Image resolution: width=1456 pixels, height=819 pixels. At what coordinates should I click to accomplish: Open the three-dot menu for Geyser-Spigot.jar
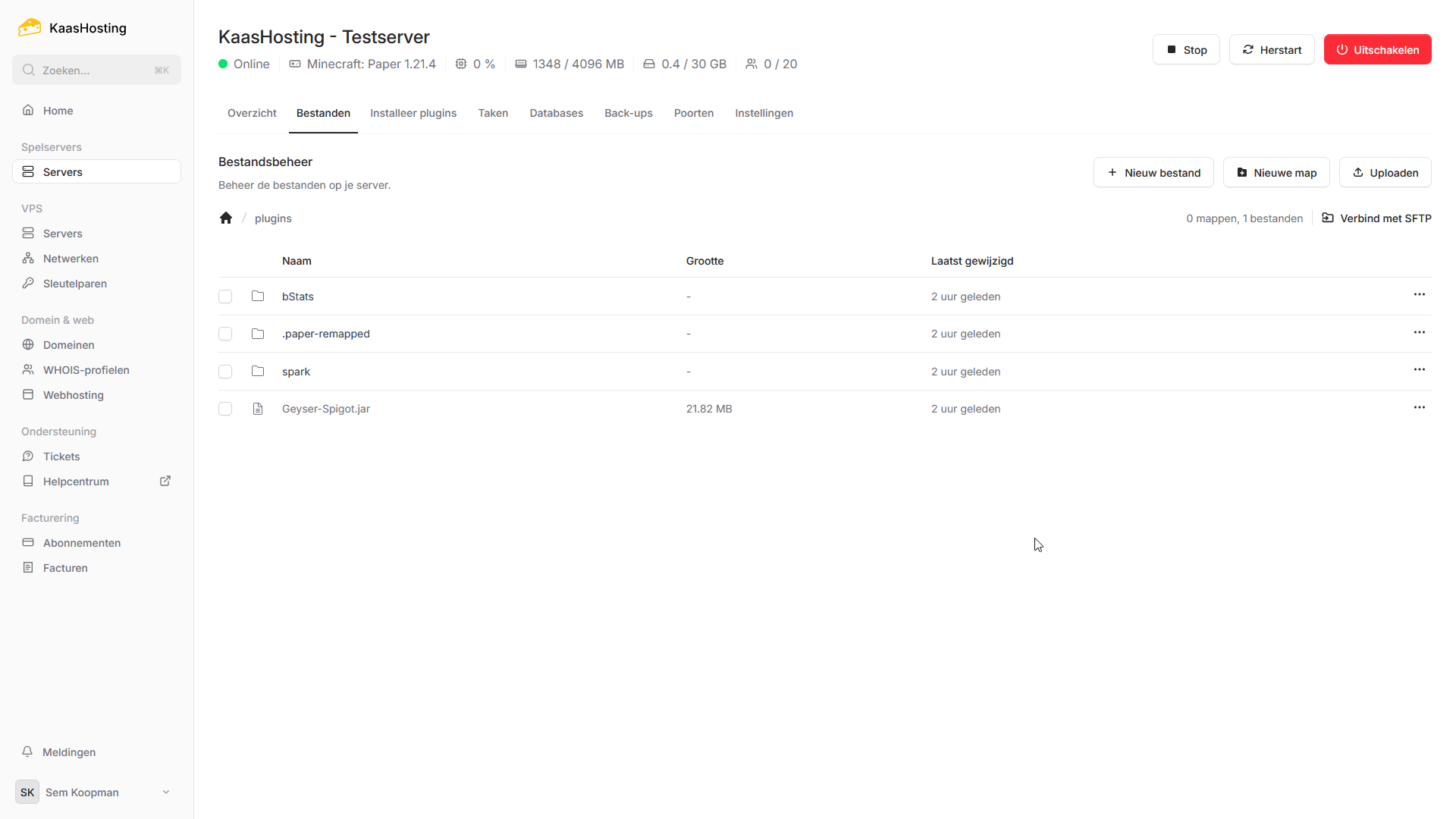1419,407
